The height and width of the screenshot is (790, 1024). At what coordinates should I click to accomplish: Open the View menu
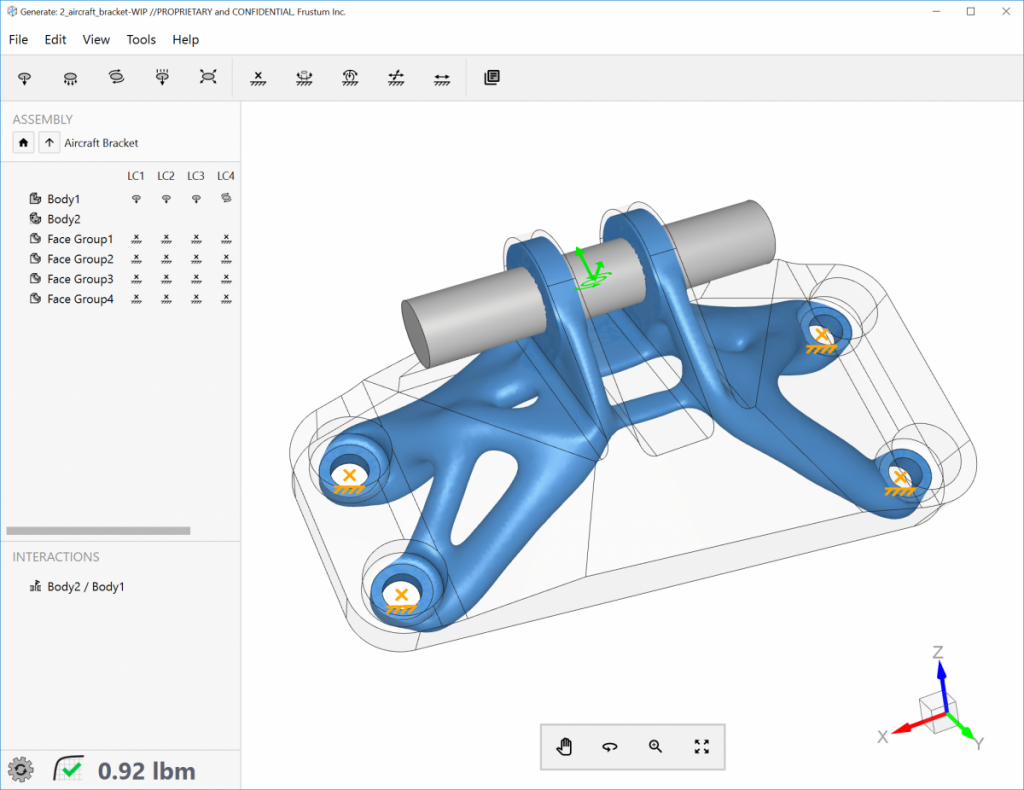coord(96,40)
